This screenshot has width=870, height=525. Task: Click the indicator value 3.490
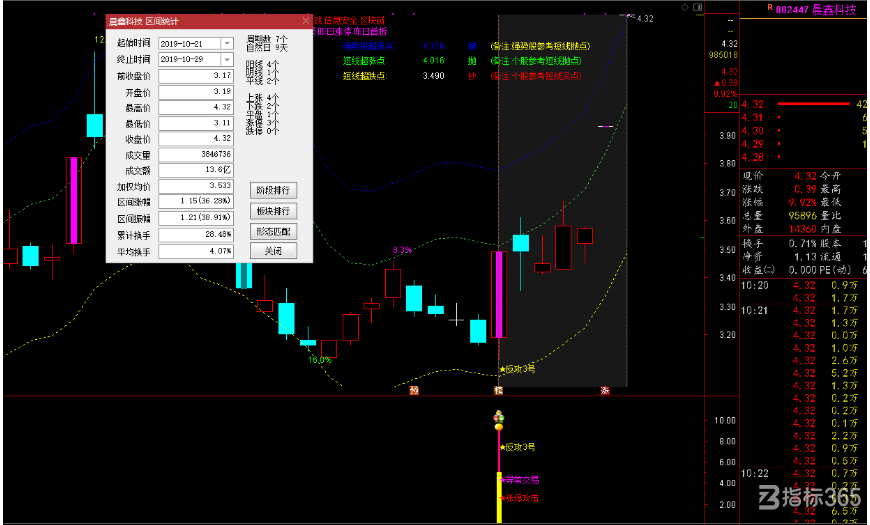pos(433,76)
